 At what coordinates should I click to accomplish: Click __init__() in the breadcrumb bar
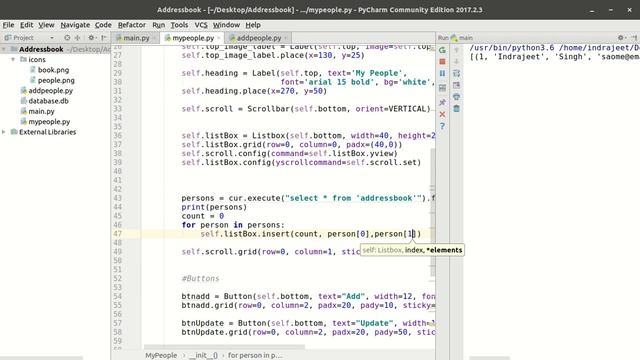click(203, 355)
